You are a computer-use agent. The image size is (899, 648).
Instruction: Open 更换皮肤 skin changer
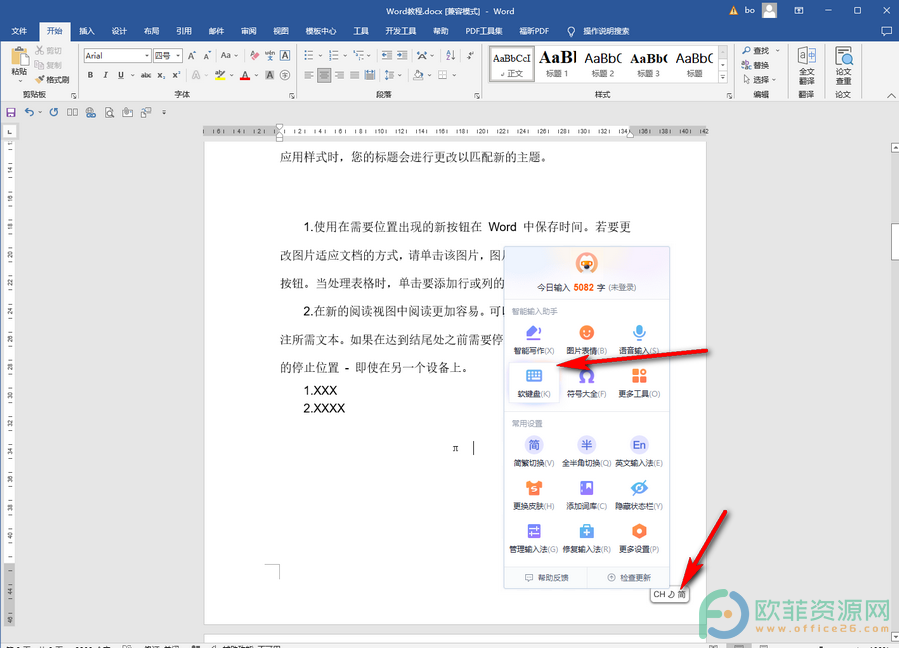[534, 495]
